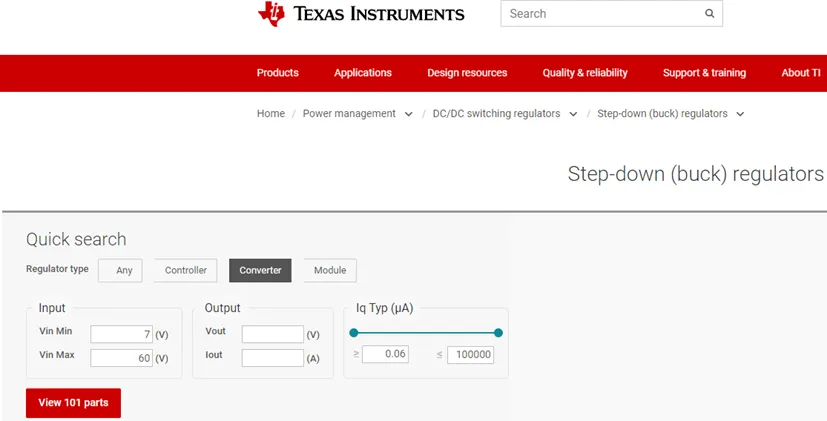
Task: Go to the Home breadcrumb link
Action: [x=271, y=113]
